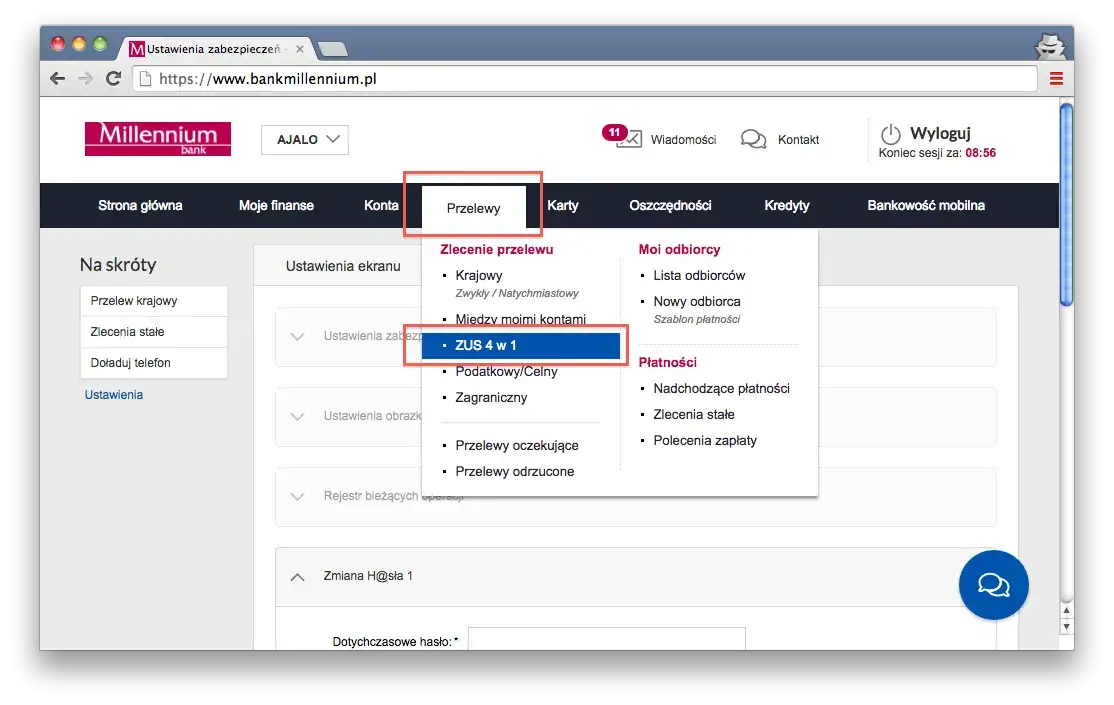Open messages envelope icon with badge

628,139
